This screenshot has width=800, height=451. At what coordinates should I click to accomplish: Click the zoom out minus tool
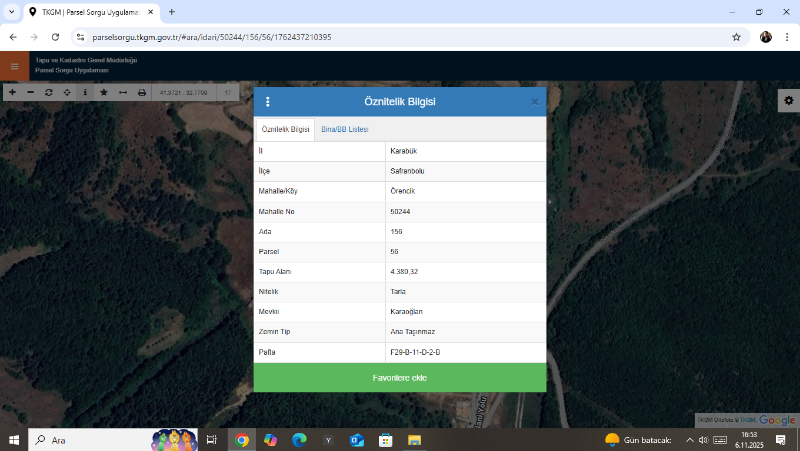point(30,92)
